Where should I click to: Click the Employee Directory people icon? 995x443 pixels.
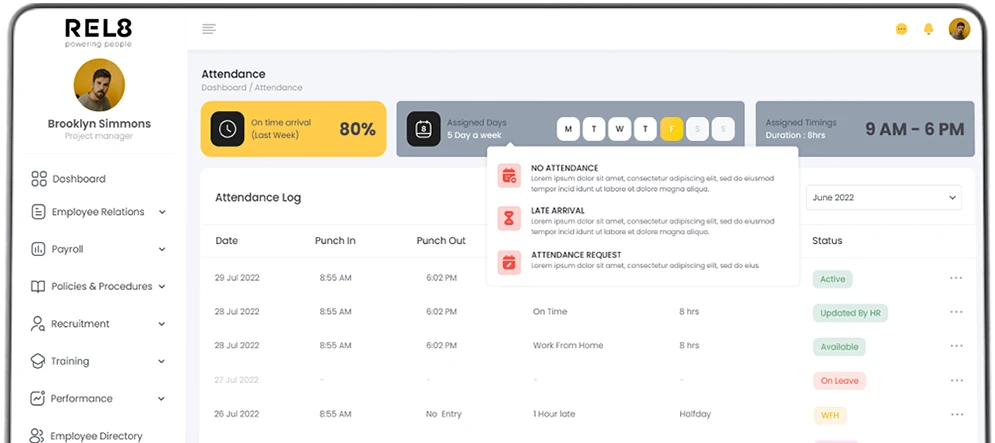[37, 436]
